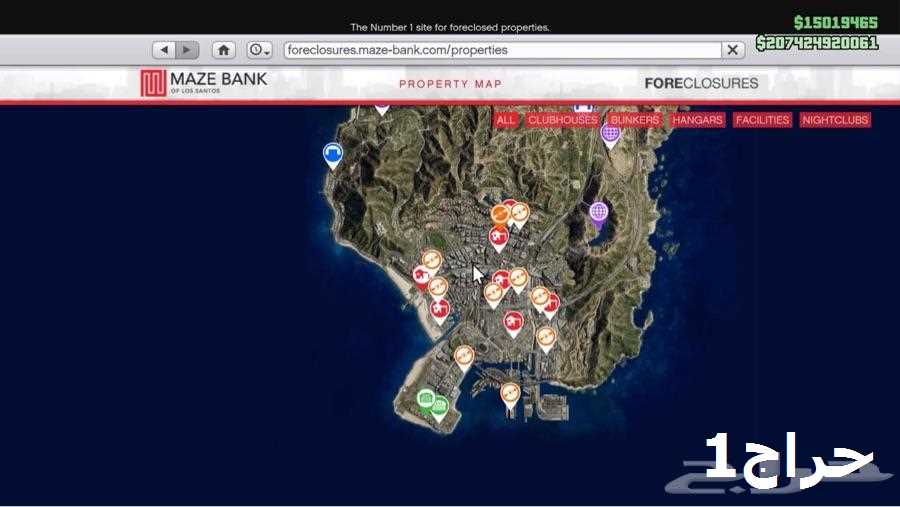
Task: Select the purple globe pin at the lake
Action: 599,214
